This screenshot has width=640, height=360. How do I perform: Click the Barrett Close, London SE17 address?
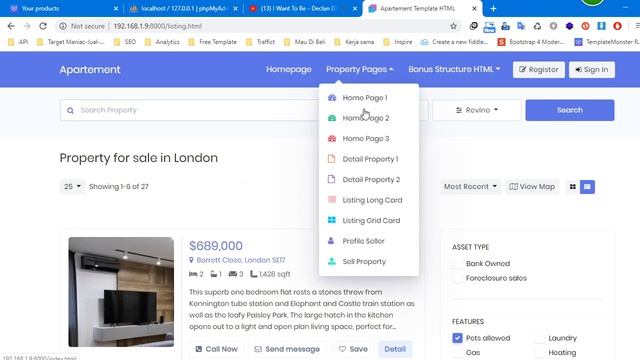point(241,260)
